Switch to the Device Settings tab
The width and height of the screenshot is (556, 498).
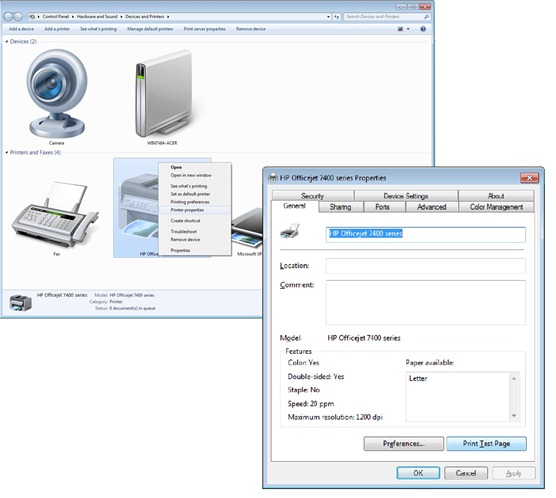coord(406,196)
